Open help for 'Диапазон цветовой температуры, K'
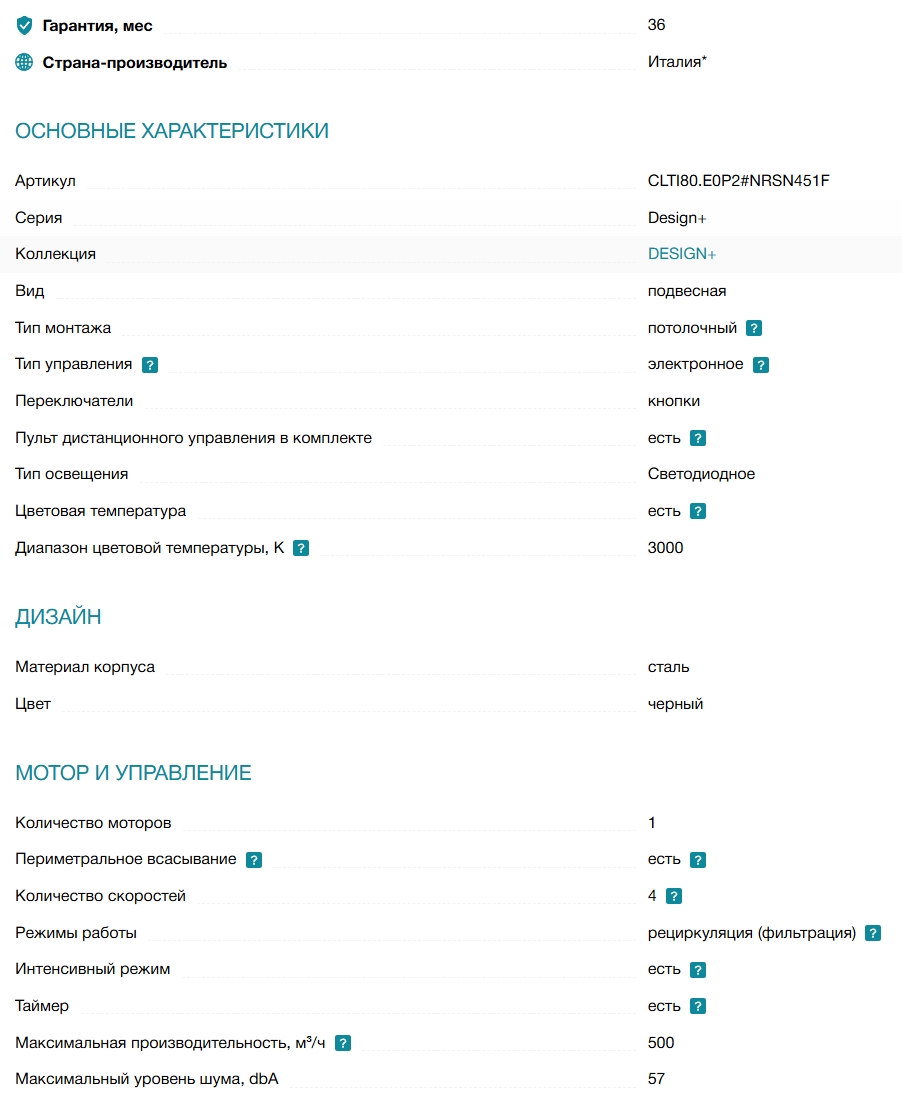Image resolution: width=902 pixels, height=1105 pixels. tap(301, 548)
